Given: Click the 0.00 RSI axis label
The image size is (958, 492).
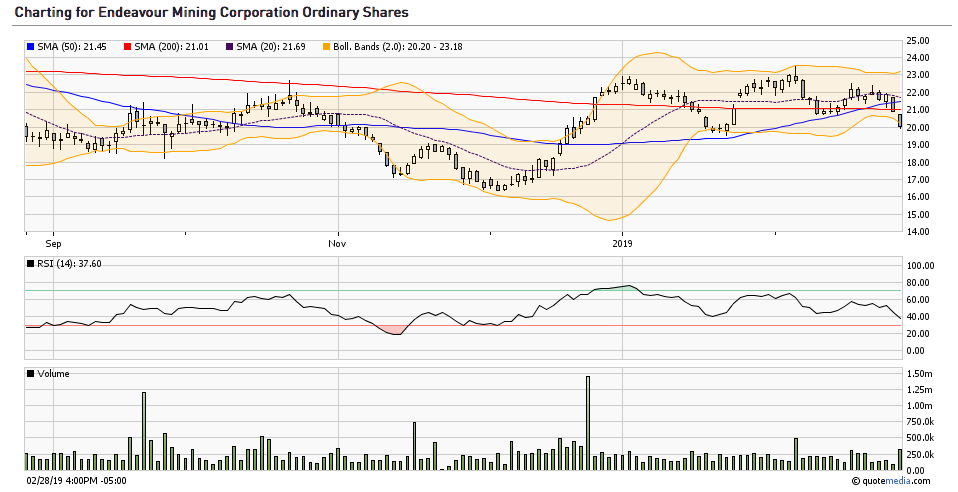Looking at the screenshot, I should pos(916,351).
